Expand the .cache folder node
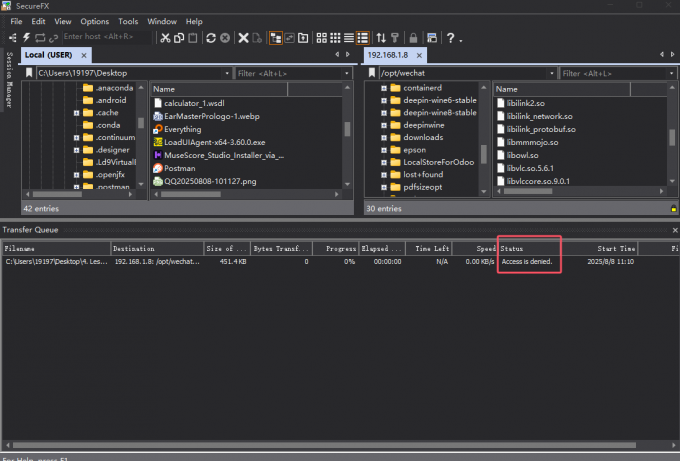This screenshot has height=461, width=680. (76, 113)
